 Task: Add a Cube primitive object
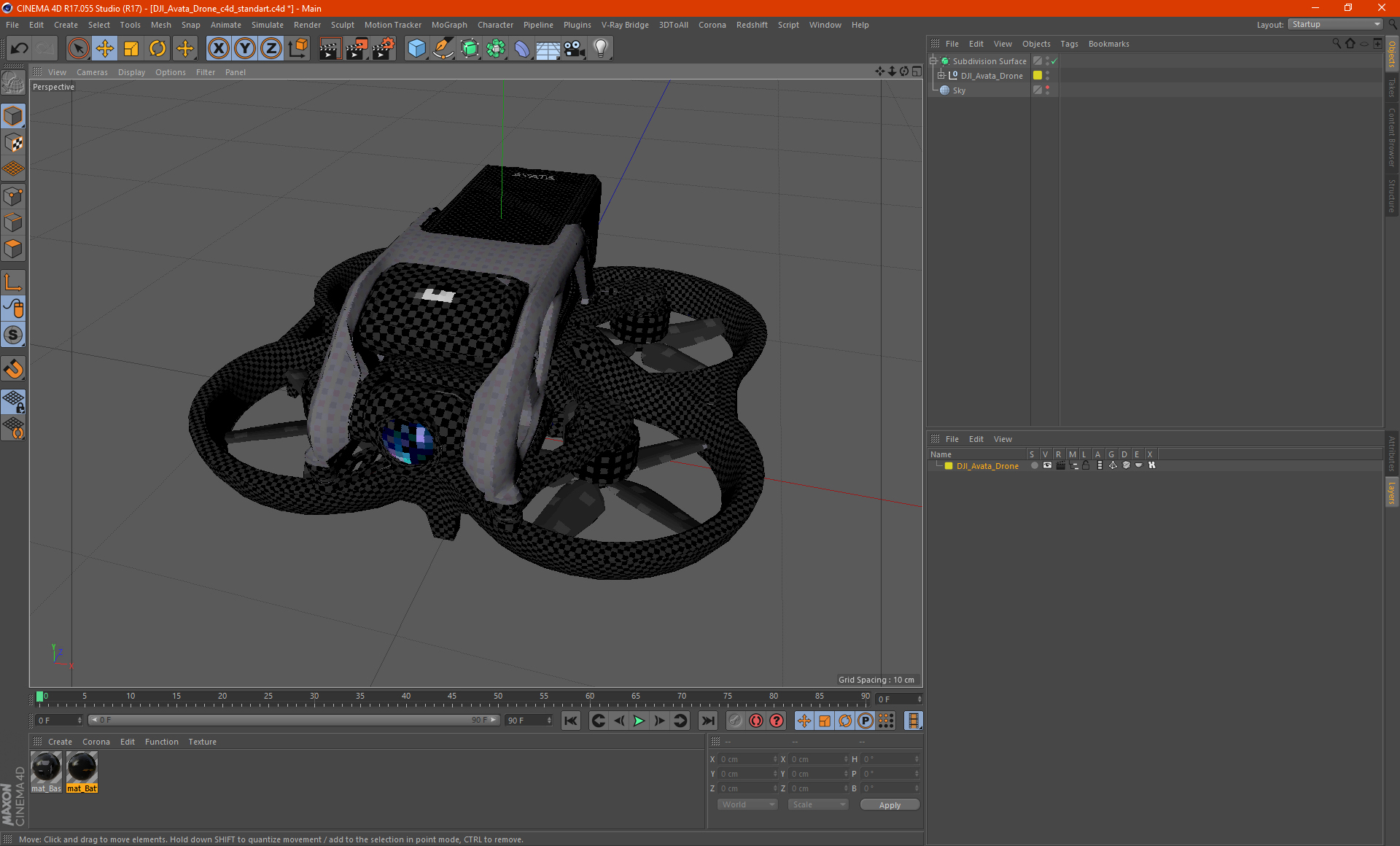click(x=416, y=49)
